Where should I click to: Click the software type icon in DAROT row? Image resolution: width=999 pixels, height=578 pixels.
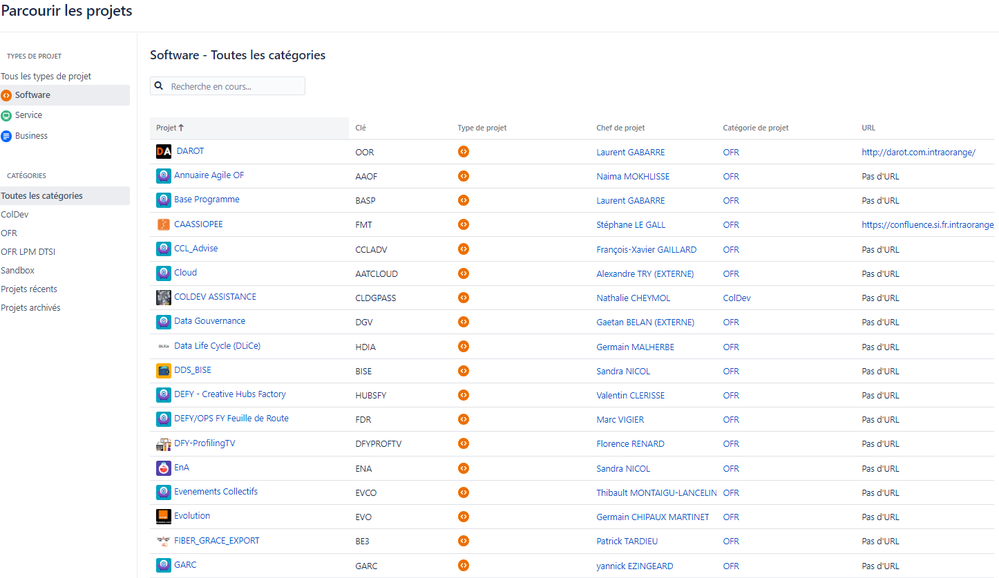(x=463, y=152)
